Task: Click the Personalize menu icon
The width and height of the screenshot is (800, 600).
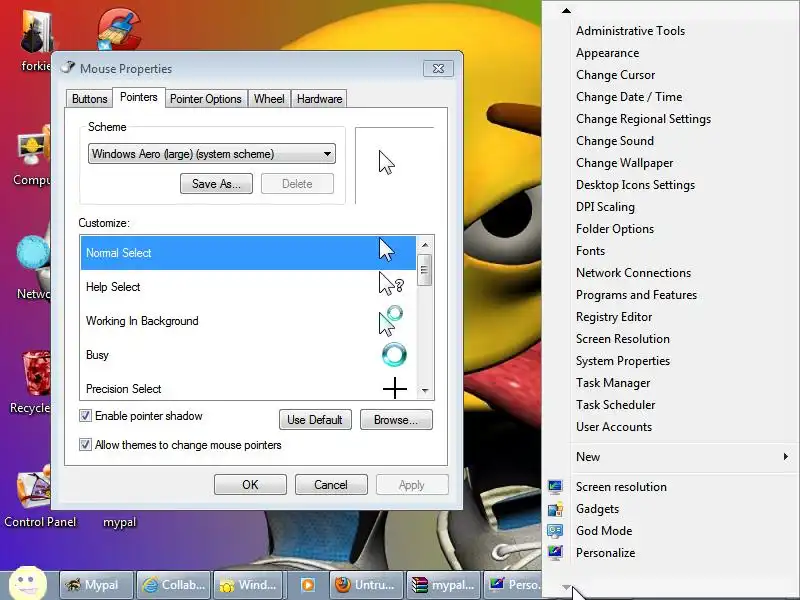Action: pos(555,553)
